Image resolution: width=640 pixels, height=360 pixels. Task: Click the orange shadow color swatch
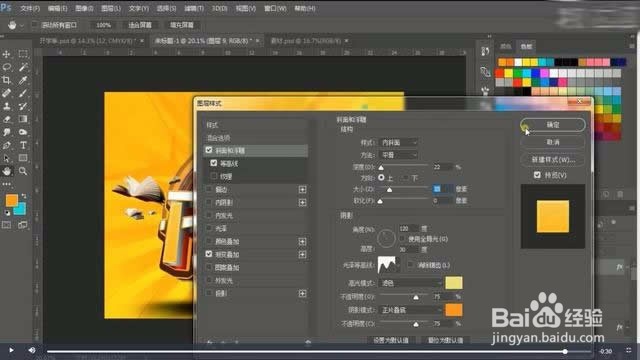453,310
